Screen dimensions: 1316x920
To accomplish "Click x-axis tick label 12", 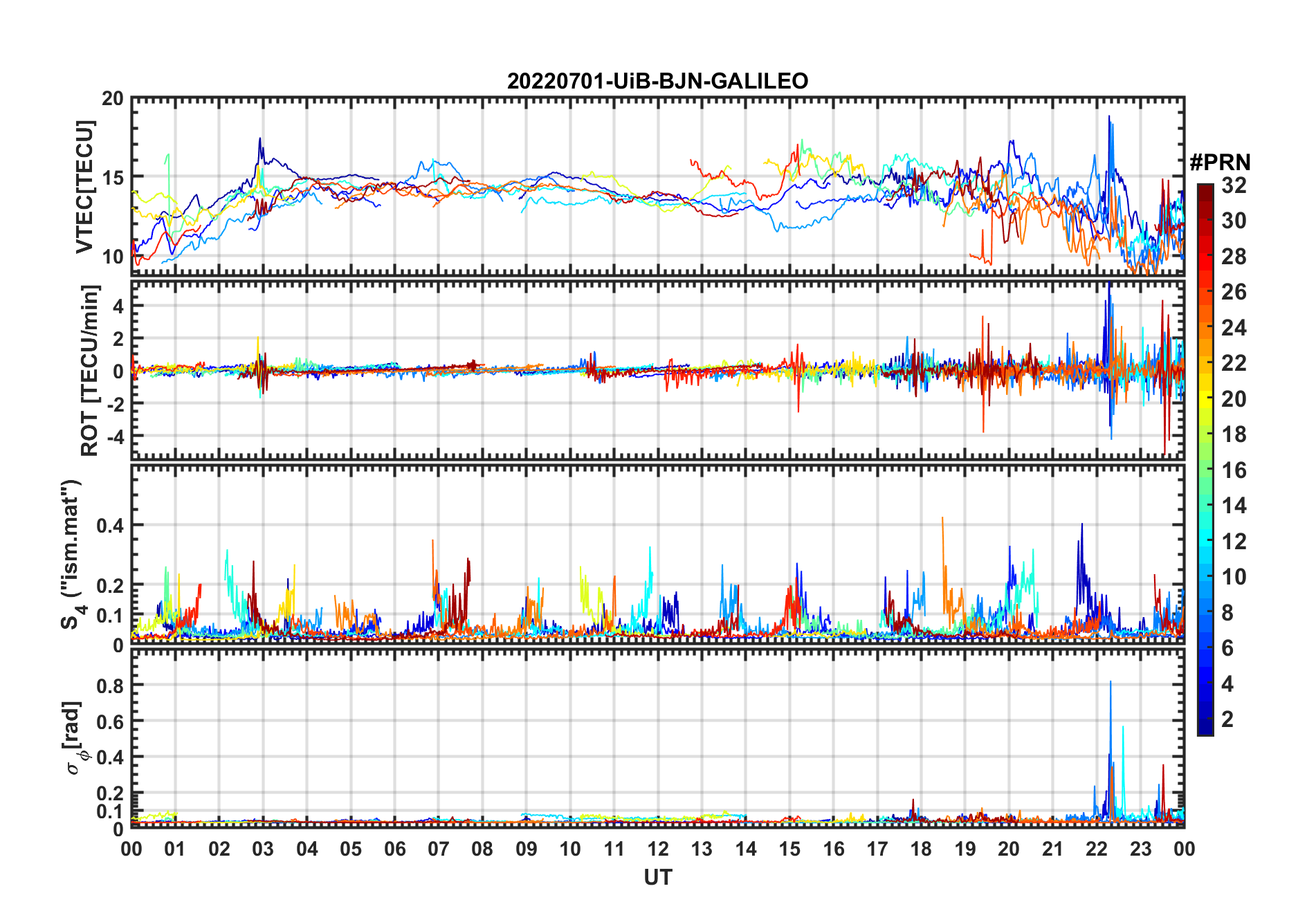I will [x=657, y=849].
